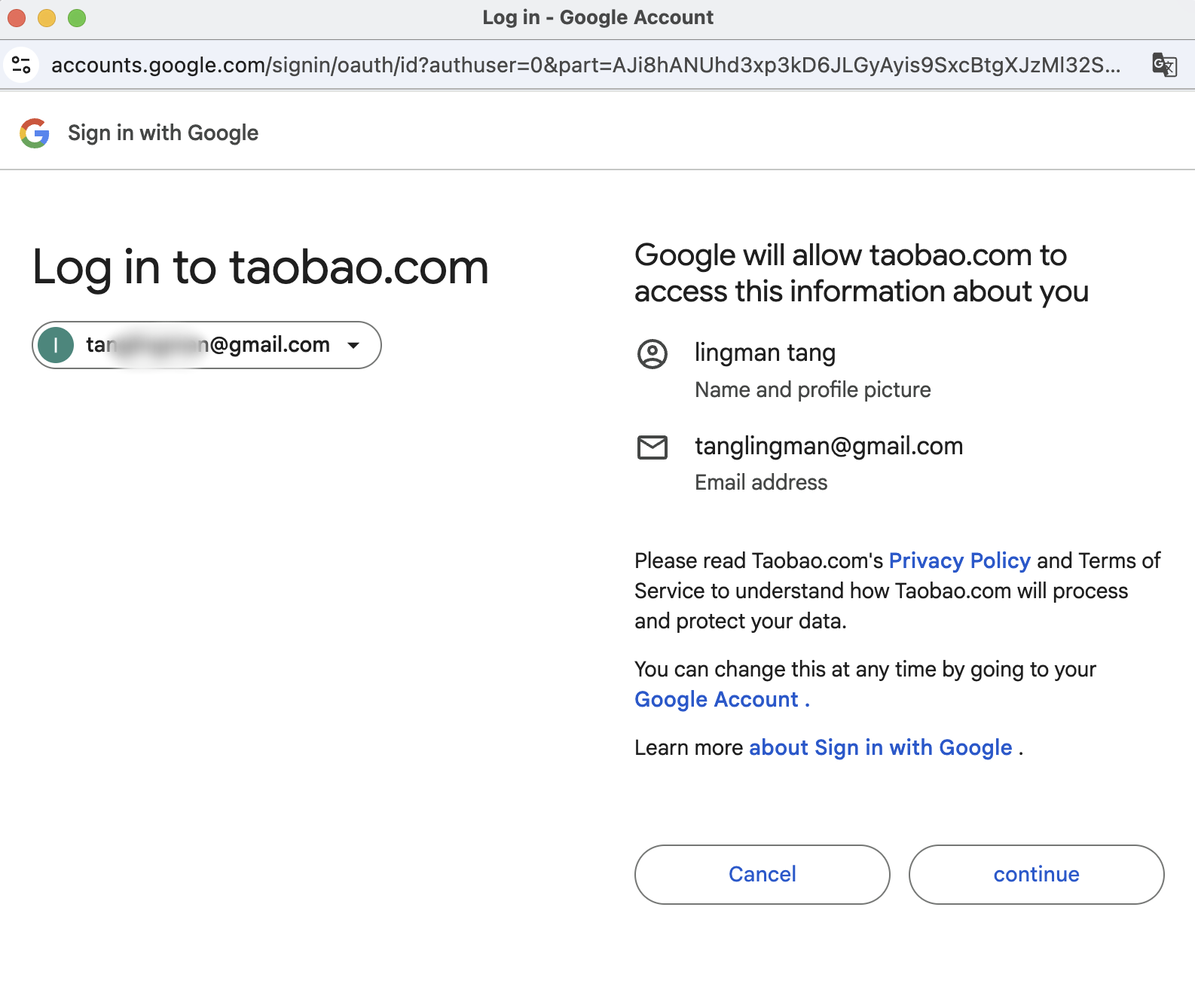Open the gmail.com account chooser pill

pyautogui.click(x=206, y=345)
